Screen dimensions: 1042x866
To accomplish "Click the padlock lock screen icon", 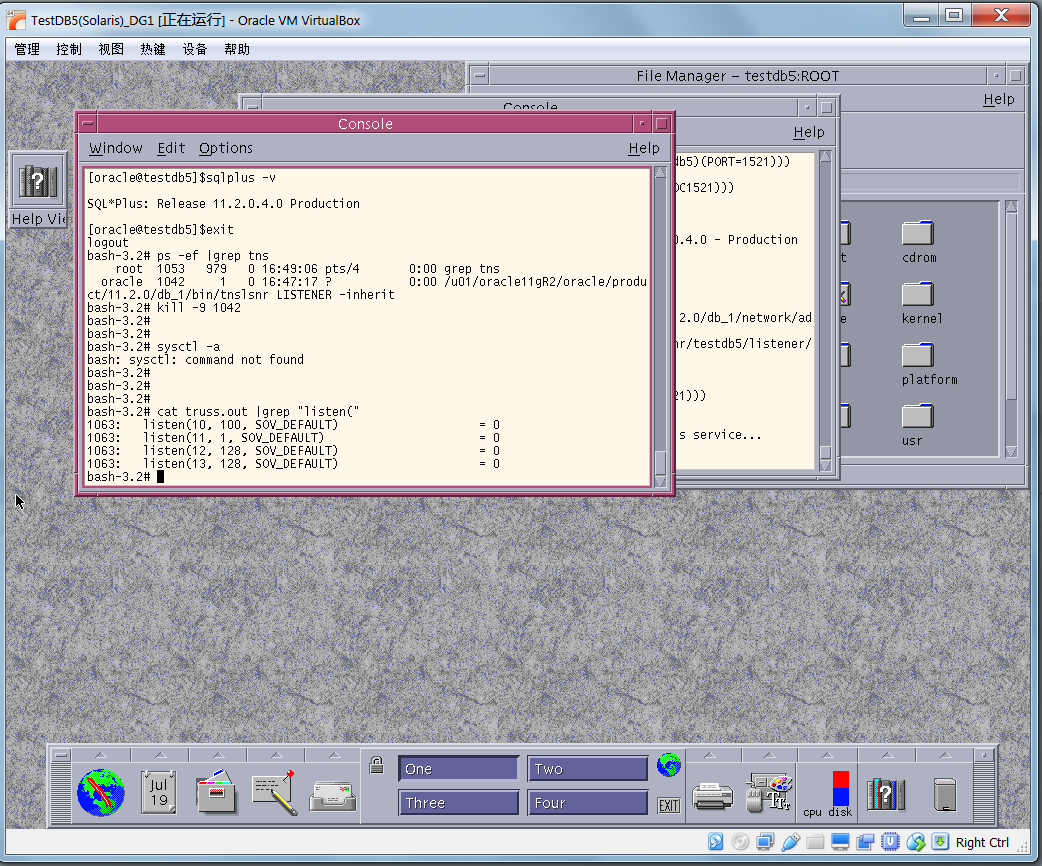I will coord(377,765).
